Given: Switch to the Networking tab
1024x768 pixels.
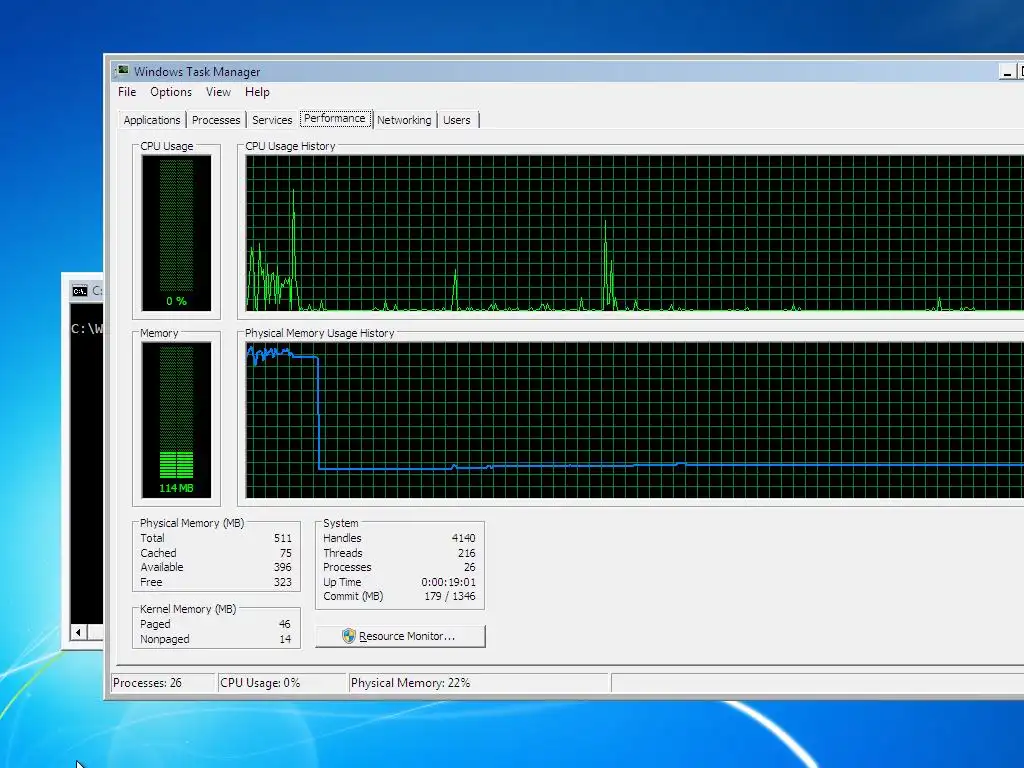Looking at the screenshot, I should pyautogui.click(x=404, y=120).
